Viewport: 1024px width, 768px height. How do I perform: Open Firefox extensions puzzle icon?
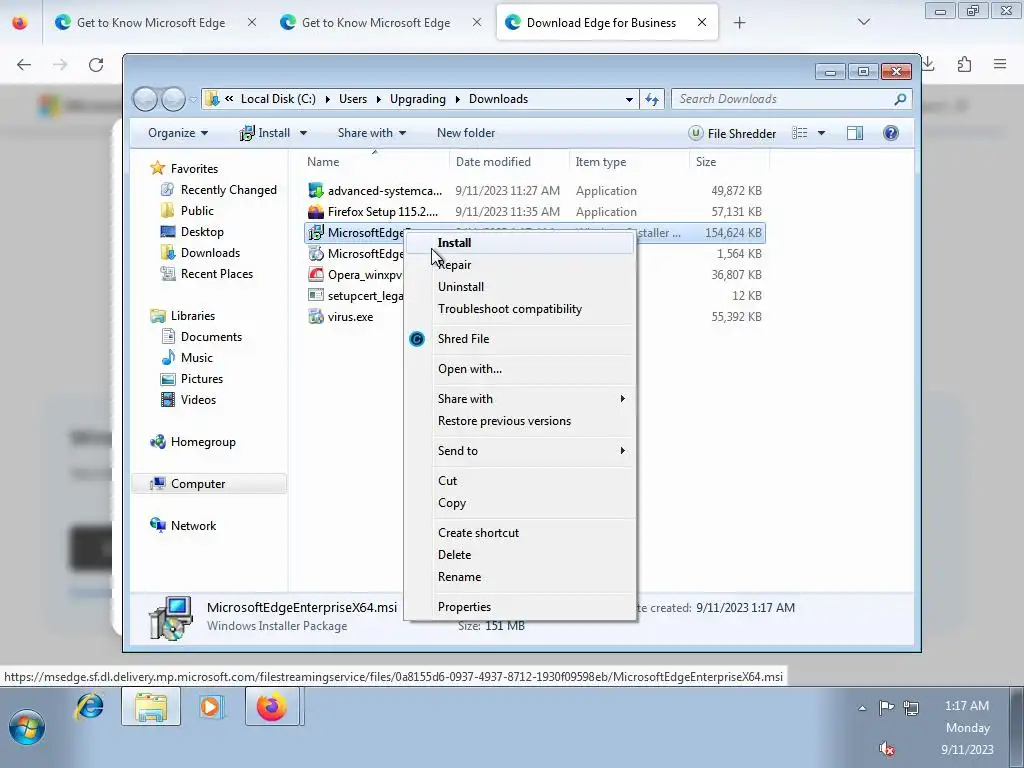point(964,64)
